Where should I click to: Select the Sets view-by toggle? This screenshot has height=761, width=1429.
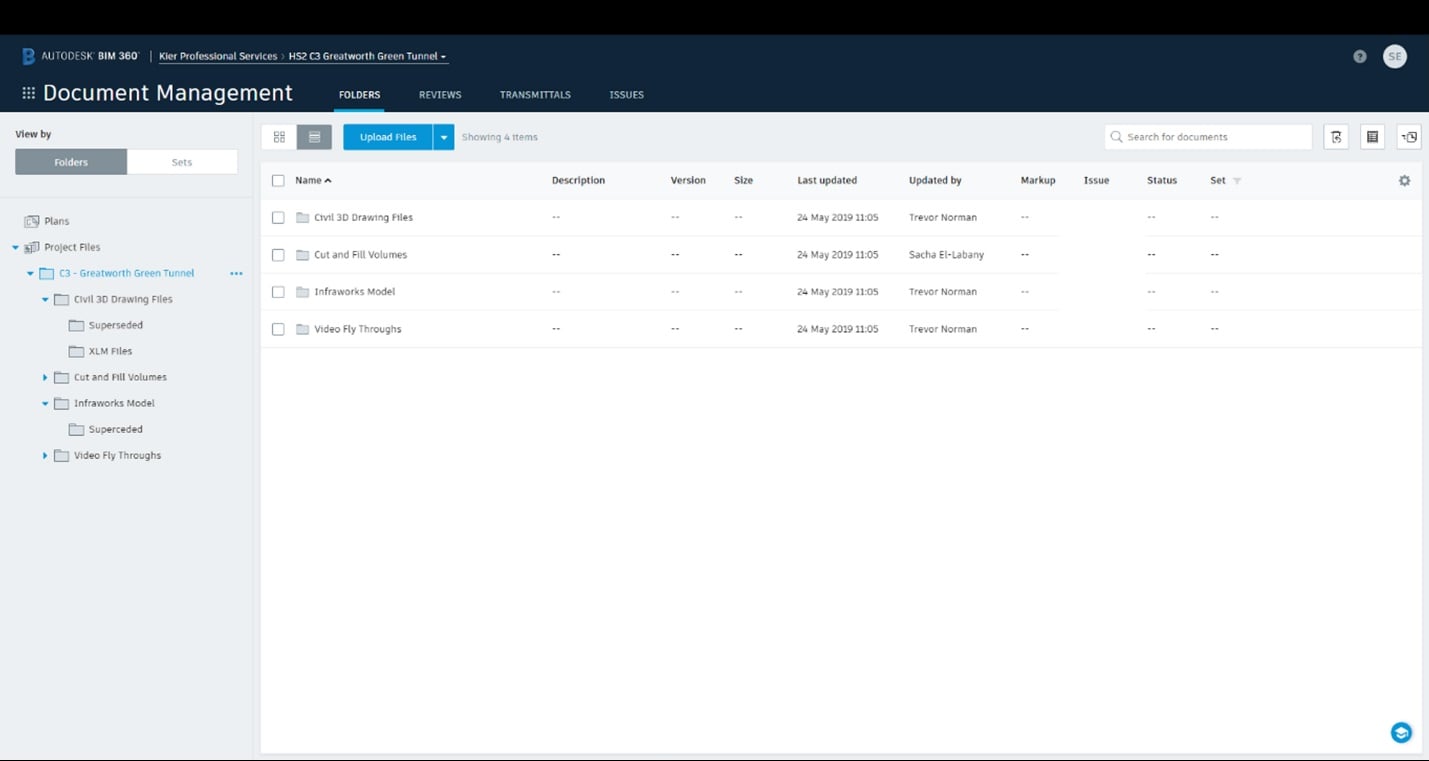tap(182, 162)
